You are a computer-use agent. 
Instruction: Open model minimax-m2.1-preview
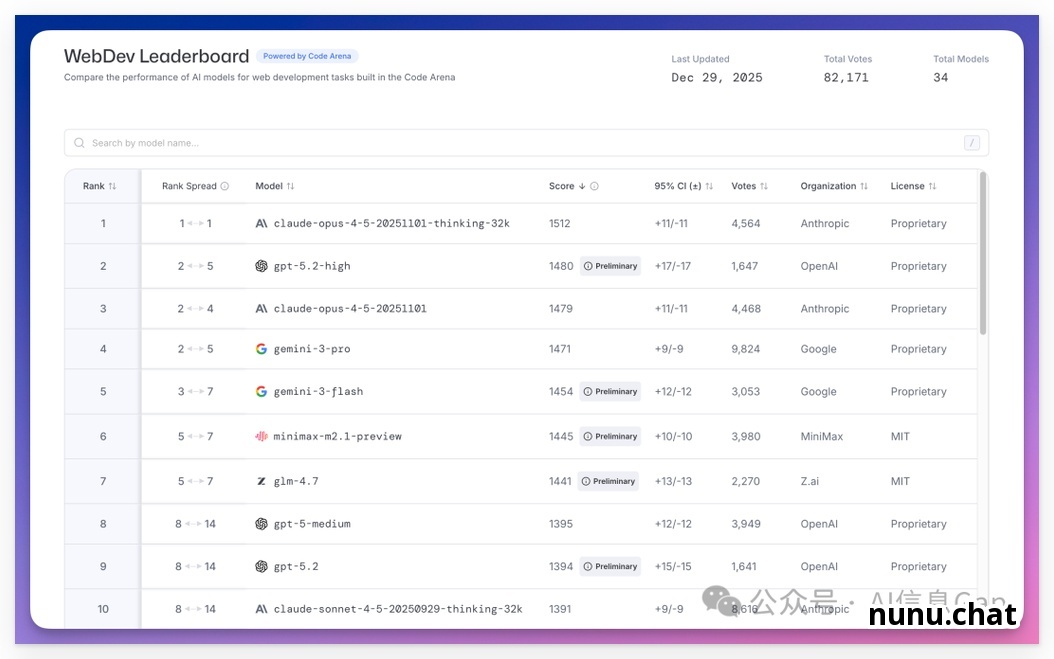pos(337,436)
